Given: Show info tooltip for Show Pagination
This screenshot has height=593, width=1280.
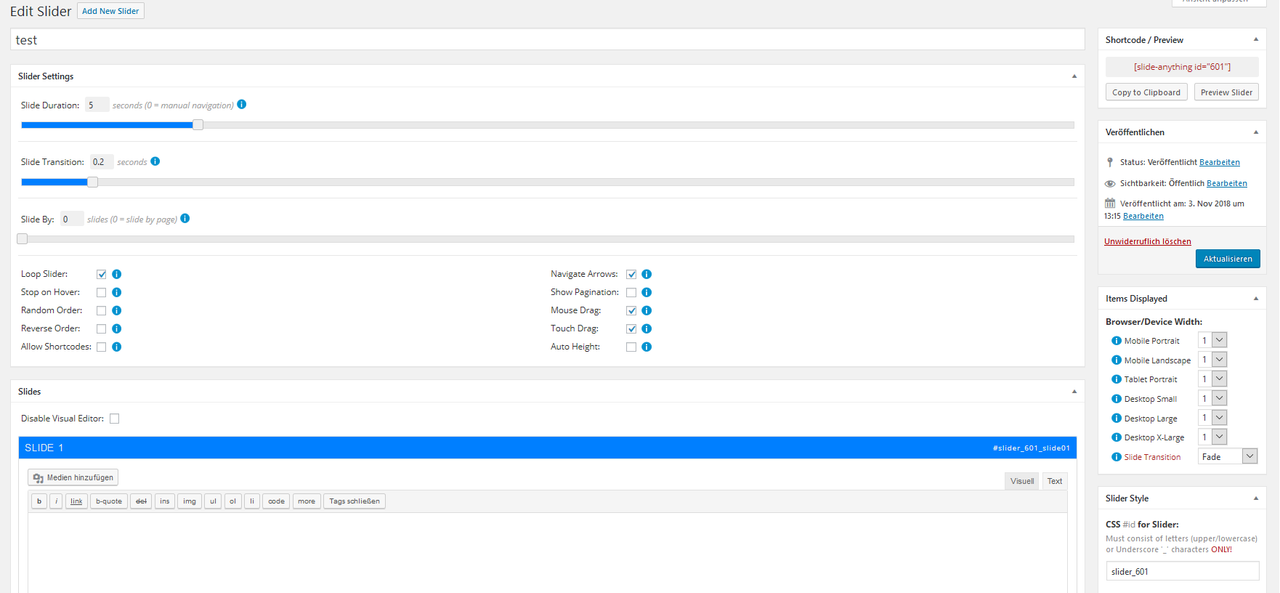Looking at the screenshot, I should point(647,292).
